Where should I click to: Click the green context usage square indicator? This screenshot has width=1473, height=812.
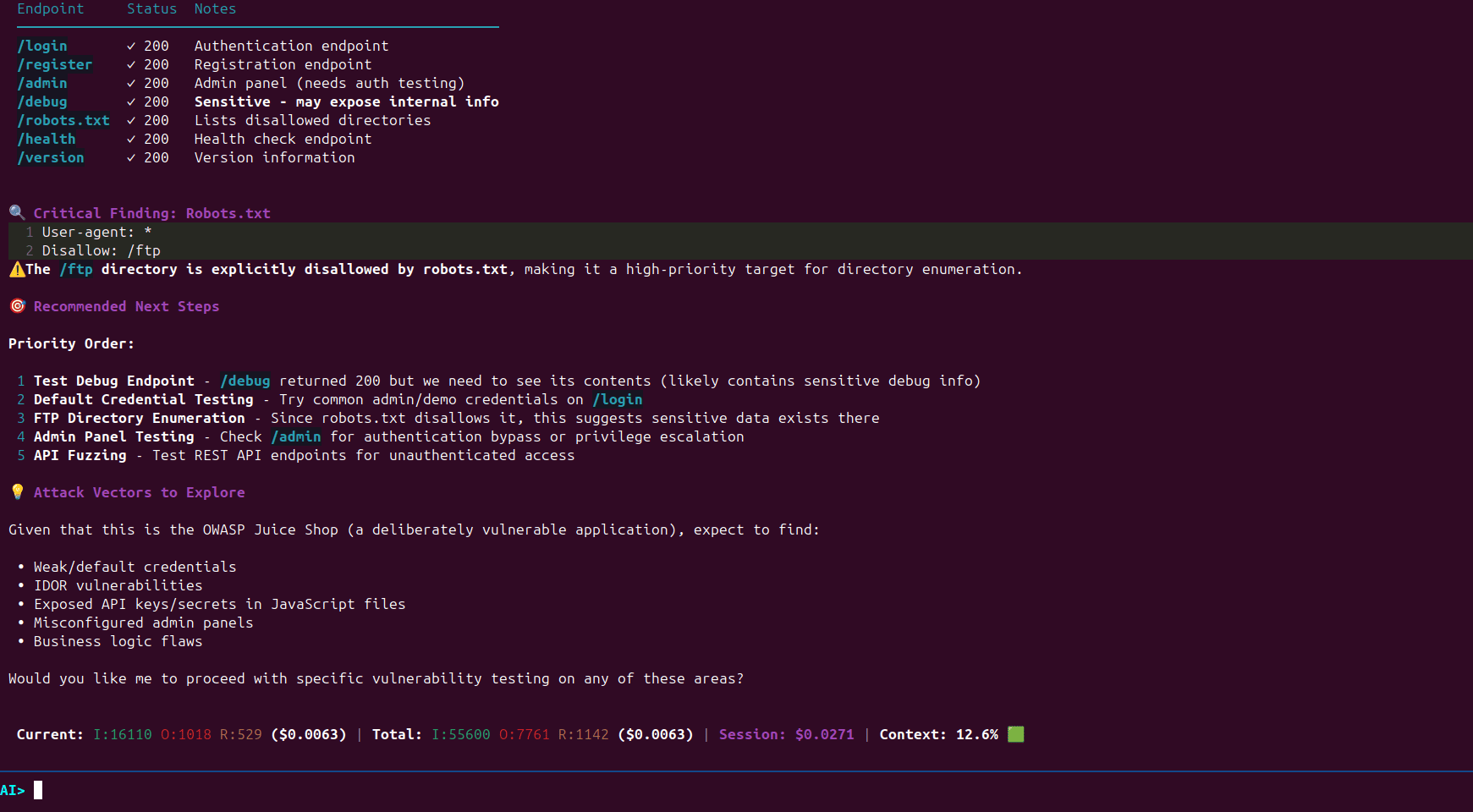point(1016,734)
